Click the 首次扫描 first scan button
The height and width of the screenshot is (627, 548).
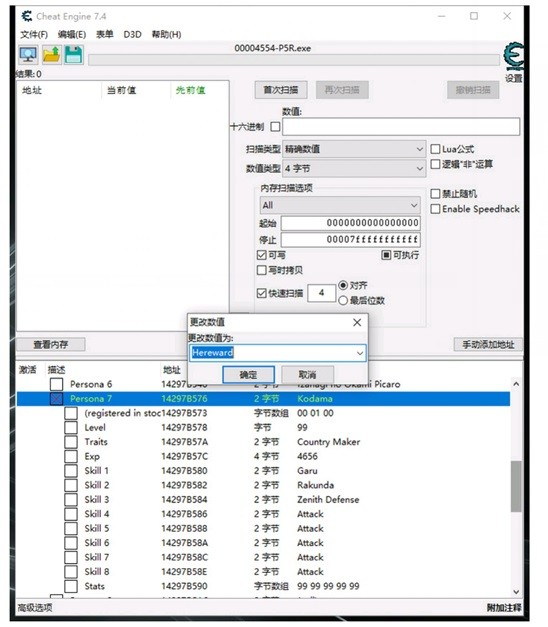tap(281, 90)
